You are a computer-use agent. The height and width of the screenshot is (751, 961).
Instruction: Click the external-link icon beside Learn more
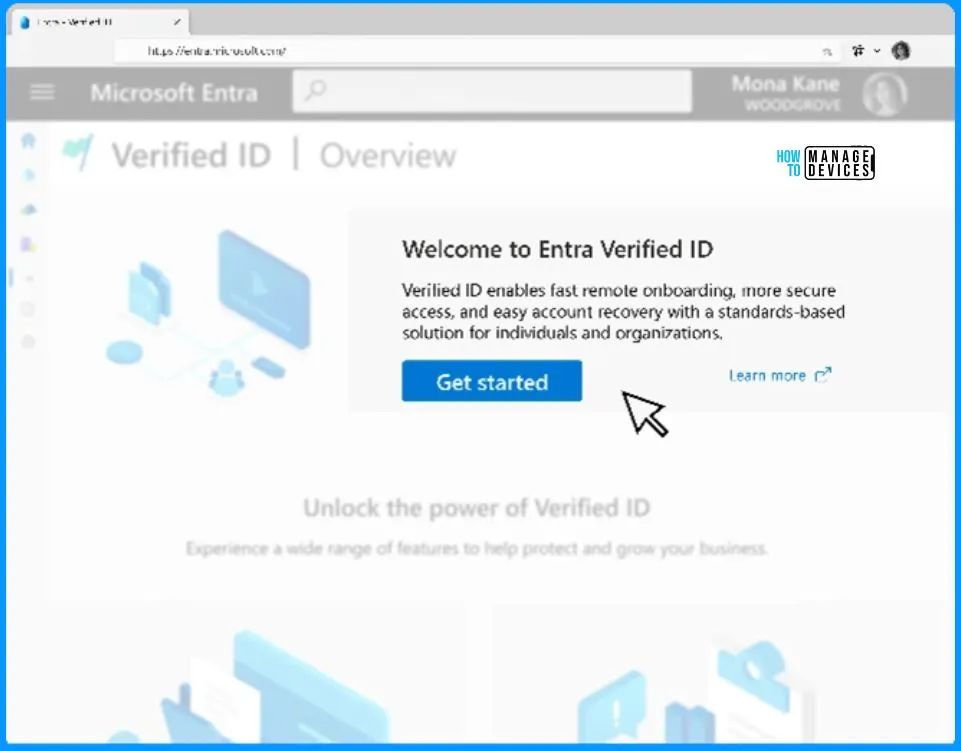click(822, 375)
